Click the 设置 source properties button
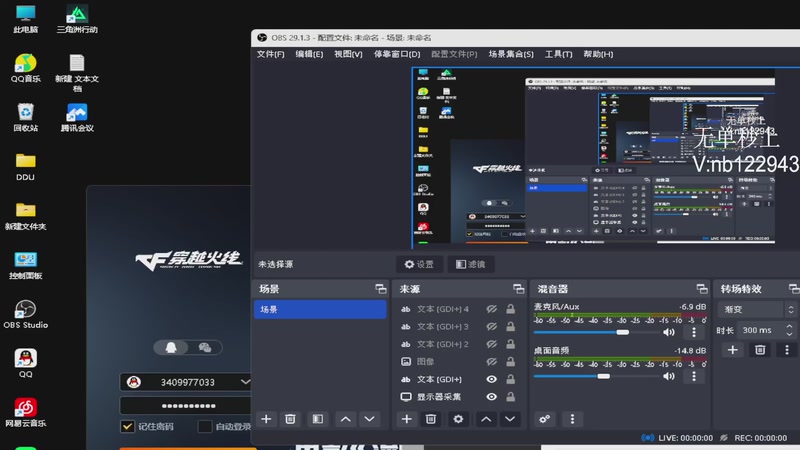The image size is (800, 450). pos(419,264)
